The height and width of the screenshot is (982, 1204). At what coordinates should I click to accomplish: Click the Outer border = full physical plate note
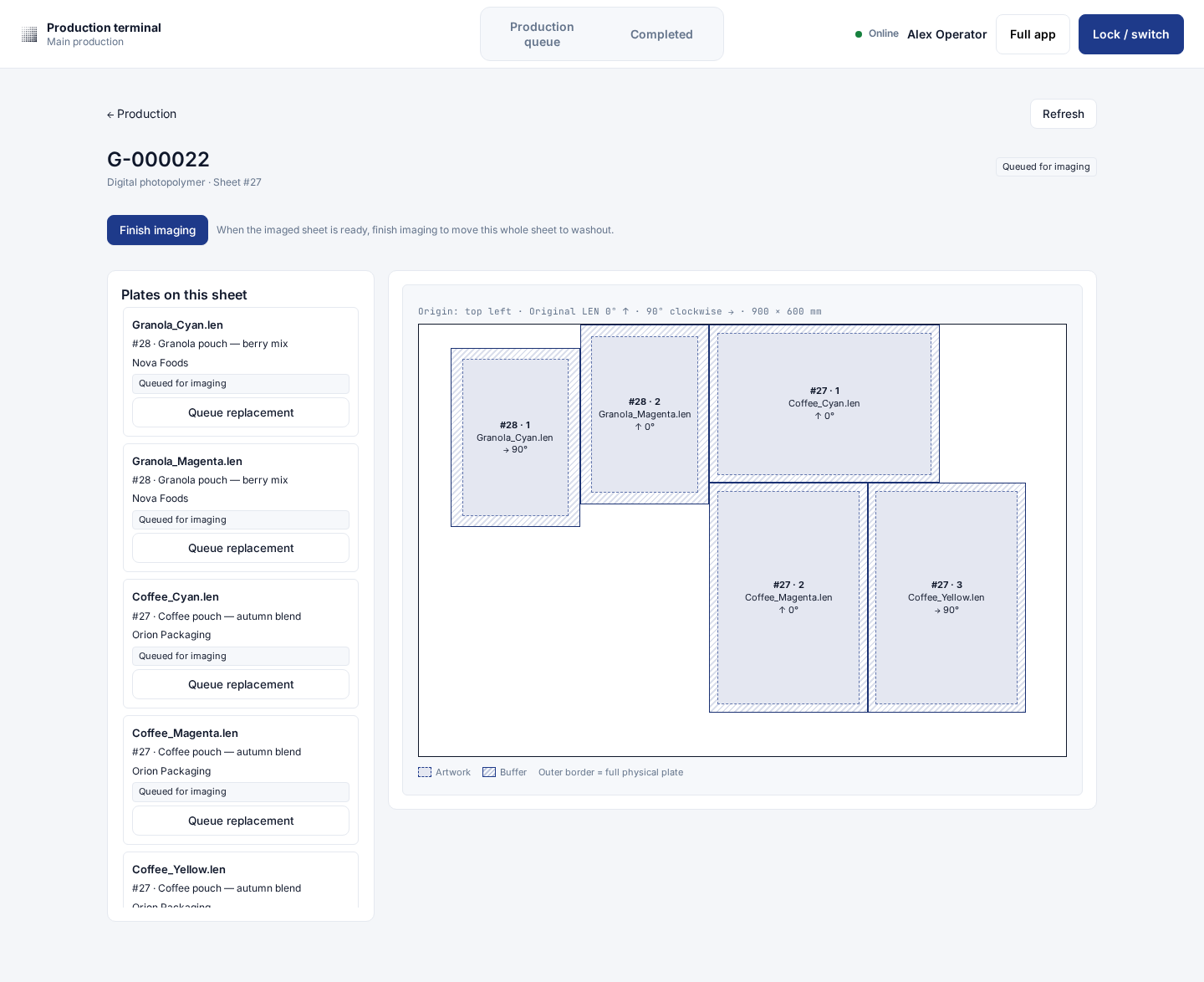click(610, 772)
